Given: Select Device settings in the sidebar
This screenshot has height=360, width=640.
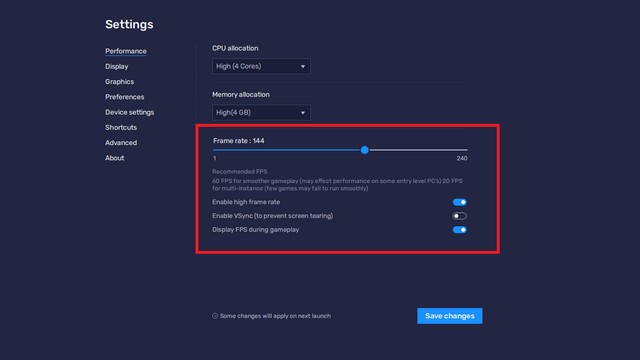Looking at the screenshot, I should pyautogui.click(x=129, y=112).
